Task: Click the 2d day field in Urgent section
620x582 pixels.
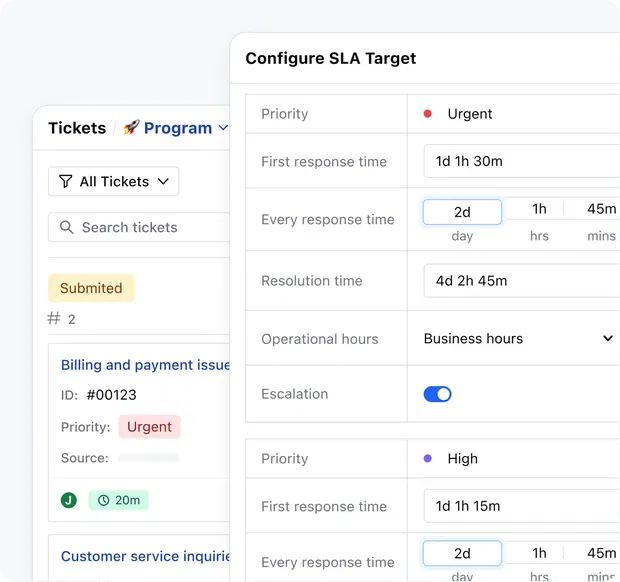Action: point(462,212)
